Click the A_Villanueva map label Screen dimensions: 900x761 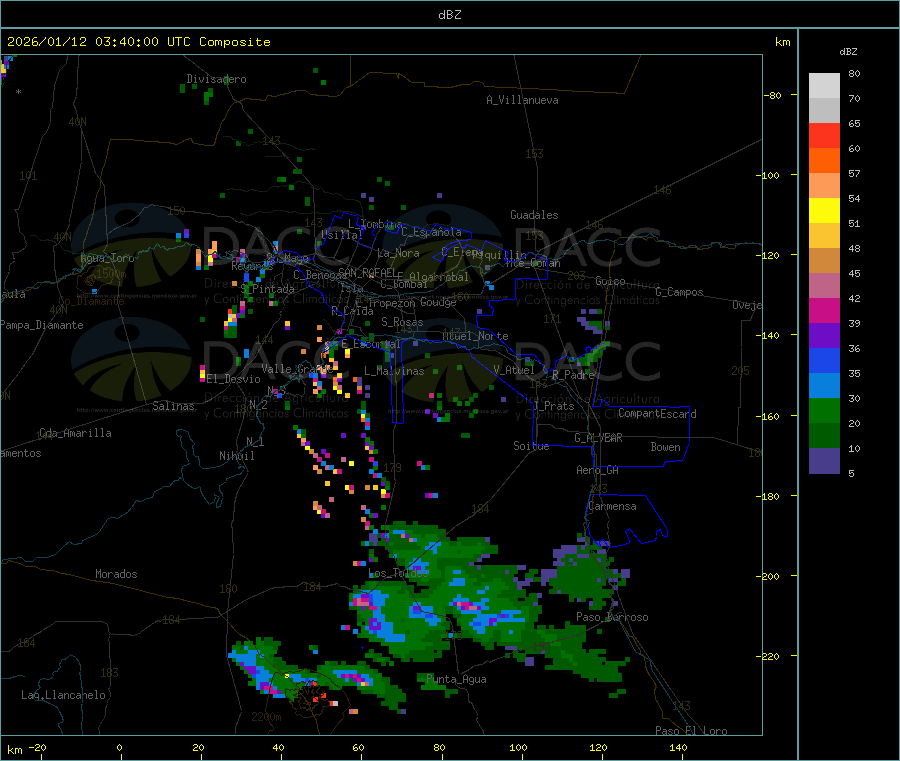(522, 100)
